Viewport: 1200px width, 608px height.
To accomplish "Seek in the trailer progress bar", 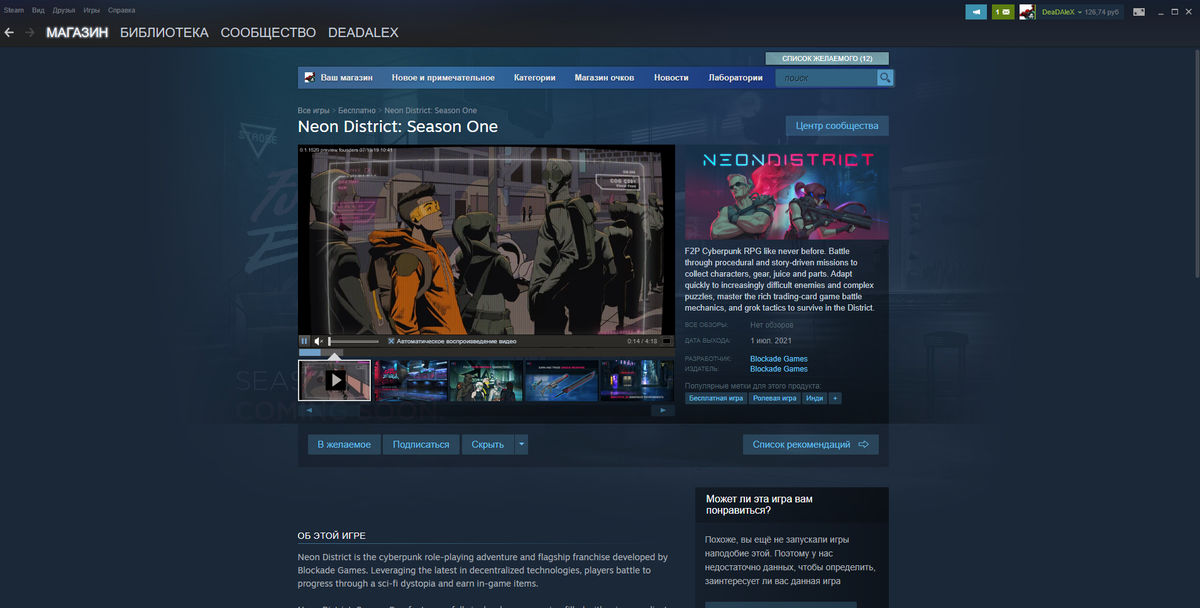I will click(x=486, y=352).
